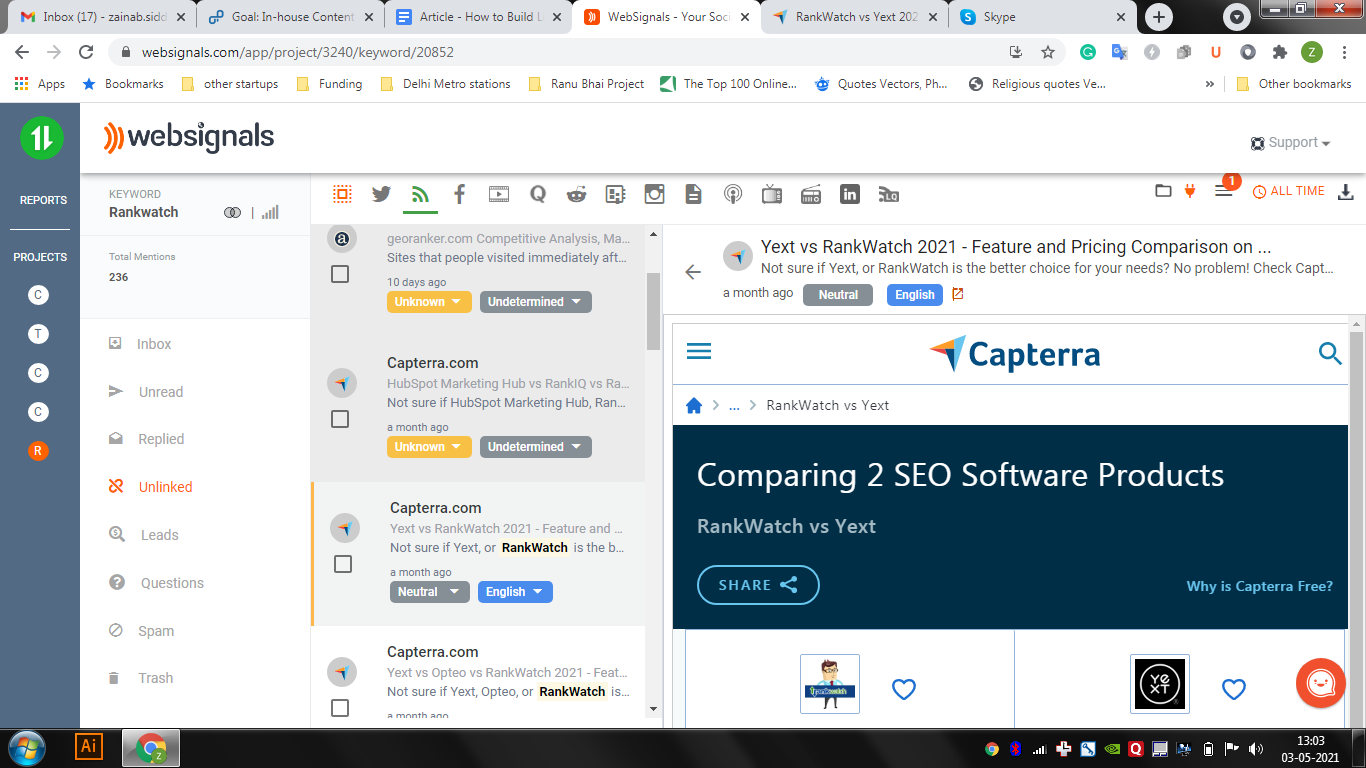The image size is (1366, 768).
Task: Open Undetermined dropdown on the georanker.com mention
Action: pos(535,302)
